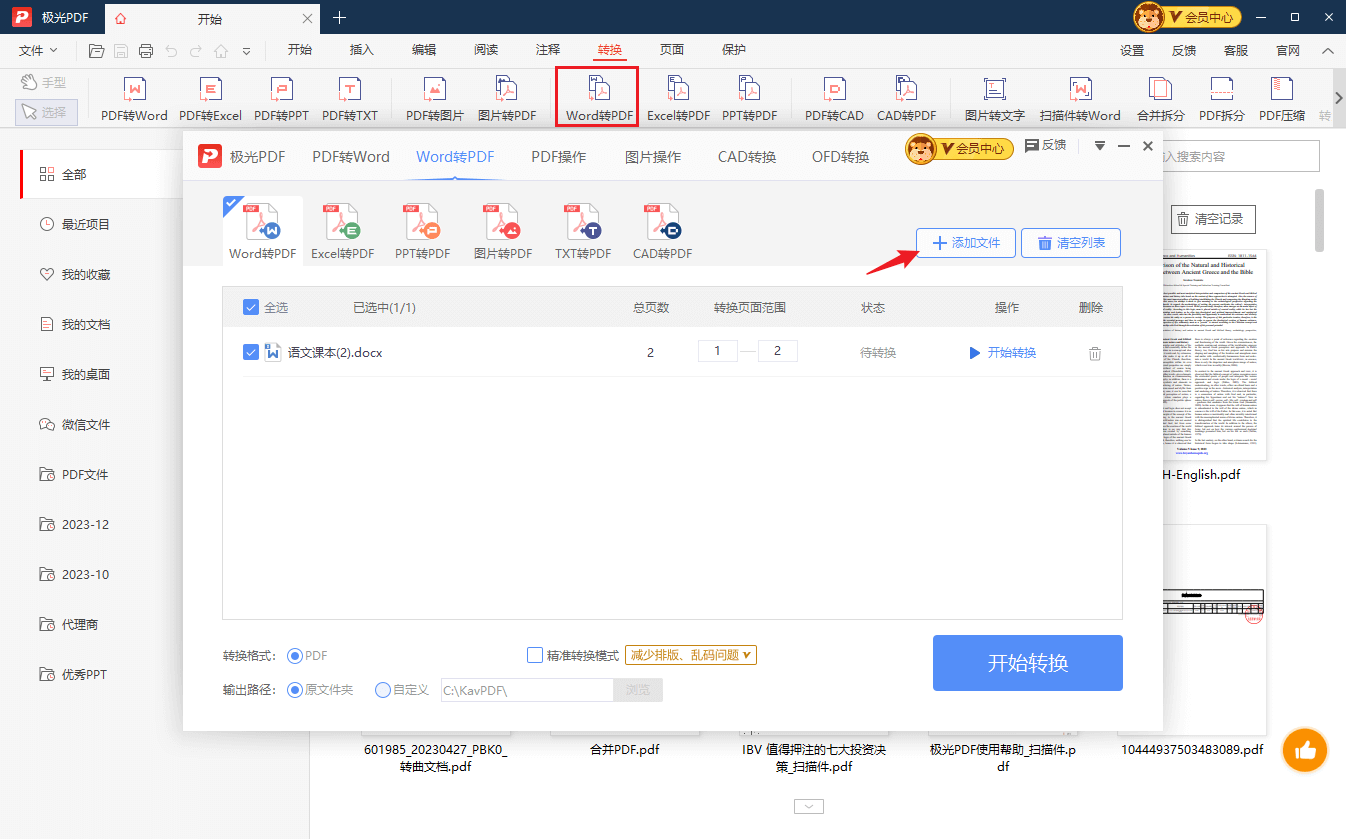Choose TXT转PDF in the dialog
Viewport: 1346px width, 839px height.
click(x=583, y=231)
